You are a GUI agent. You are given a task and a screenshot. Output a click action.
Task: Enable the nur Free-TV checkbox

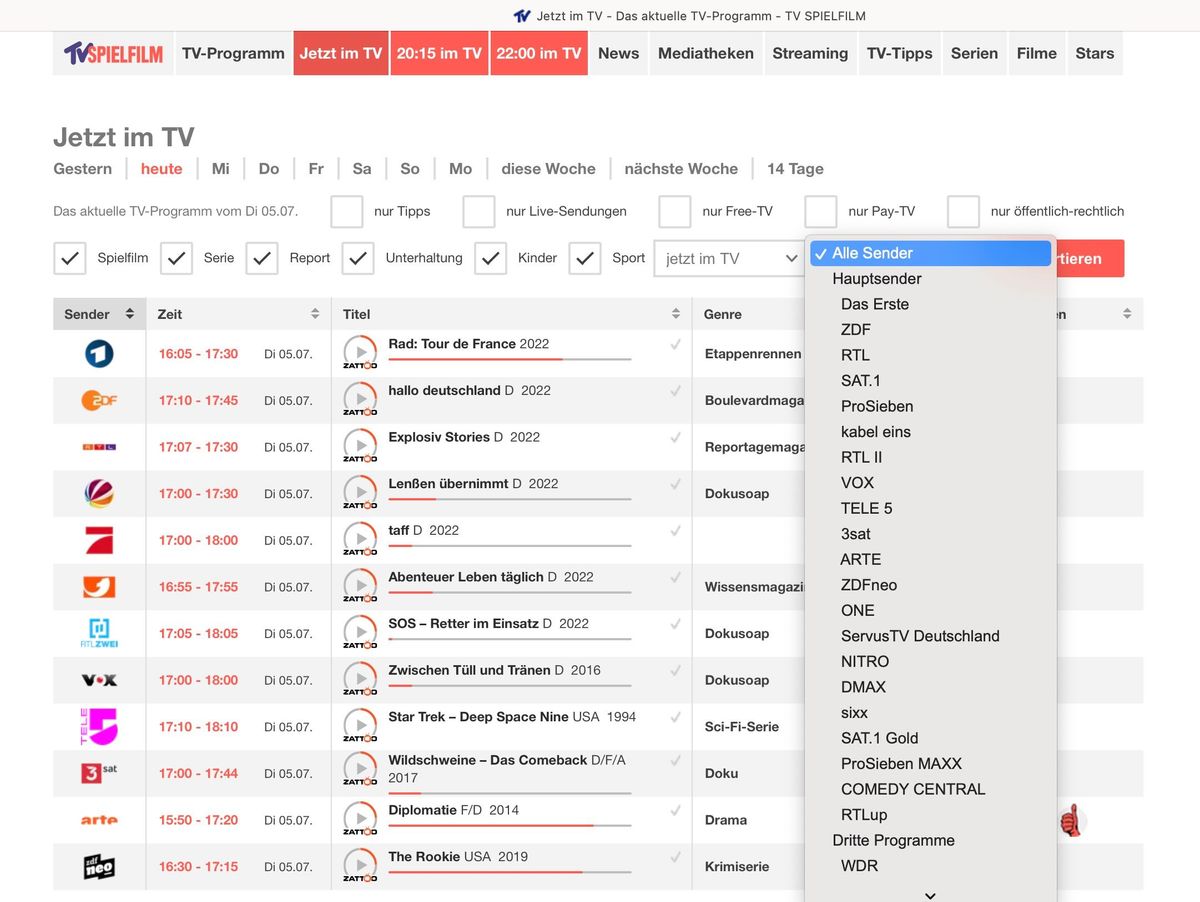point(675,211)
